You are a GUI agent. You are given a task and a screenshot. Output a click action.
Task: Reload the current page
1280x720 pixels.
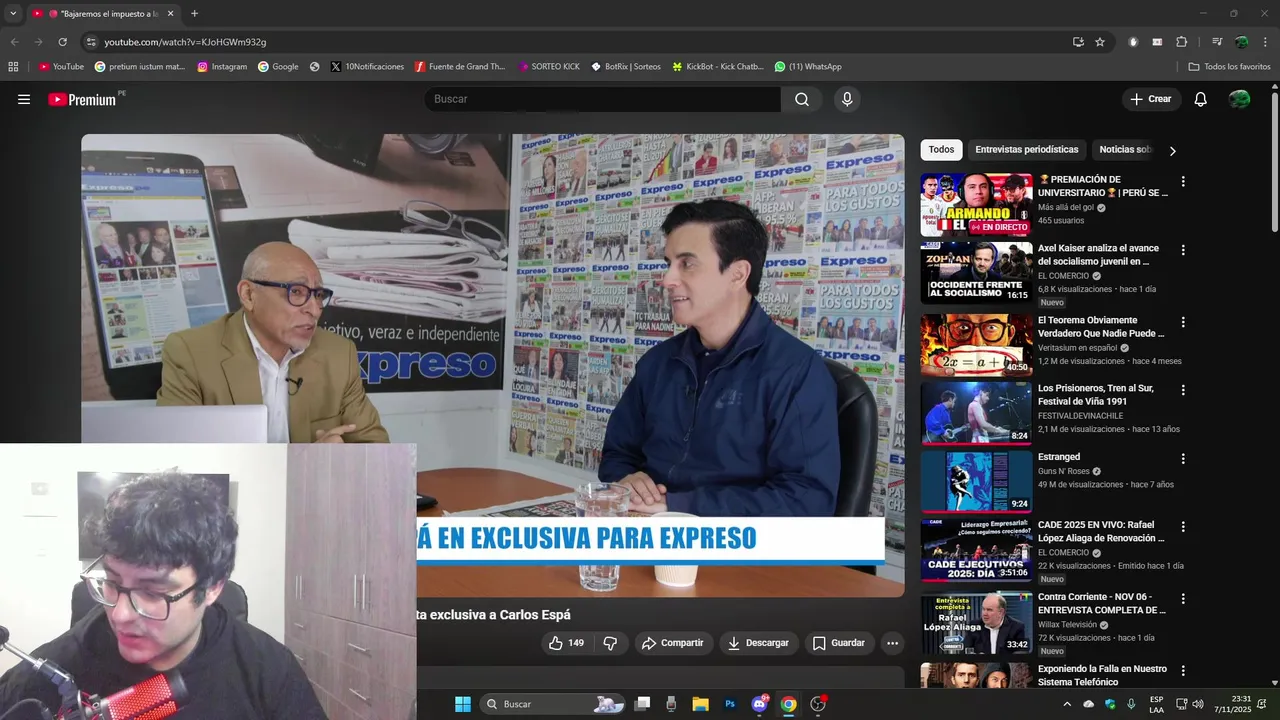(x=62, y=42)
